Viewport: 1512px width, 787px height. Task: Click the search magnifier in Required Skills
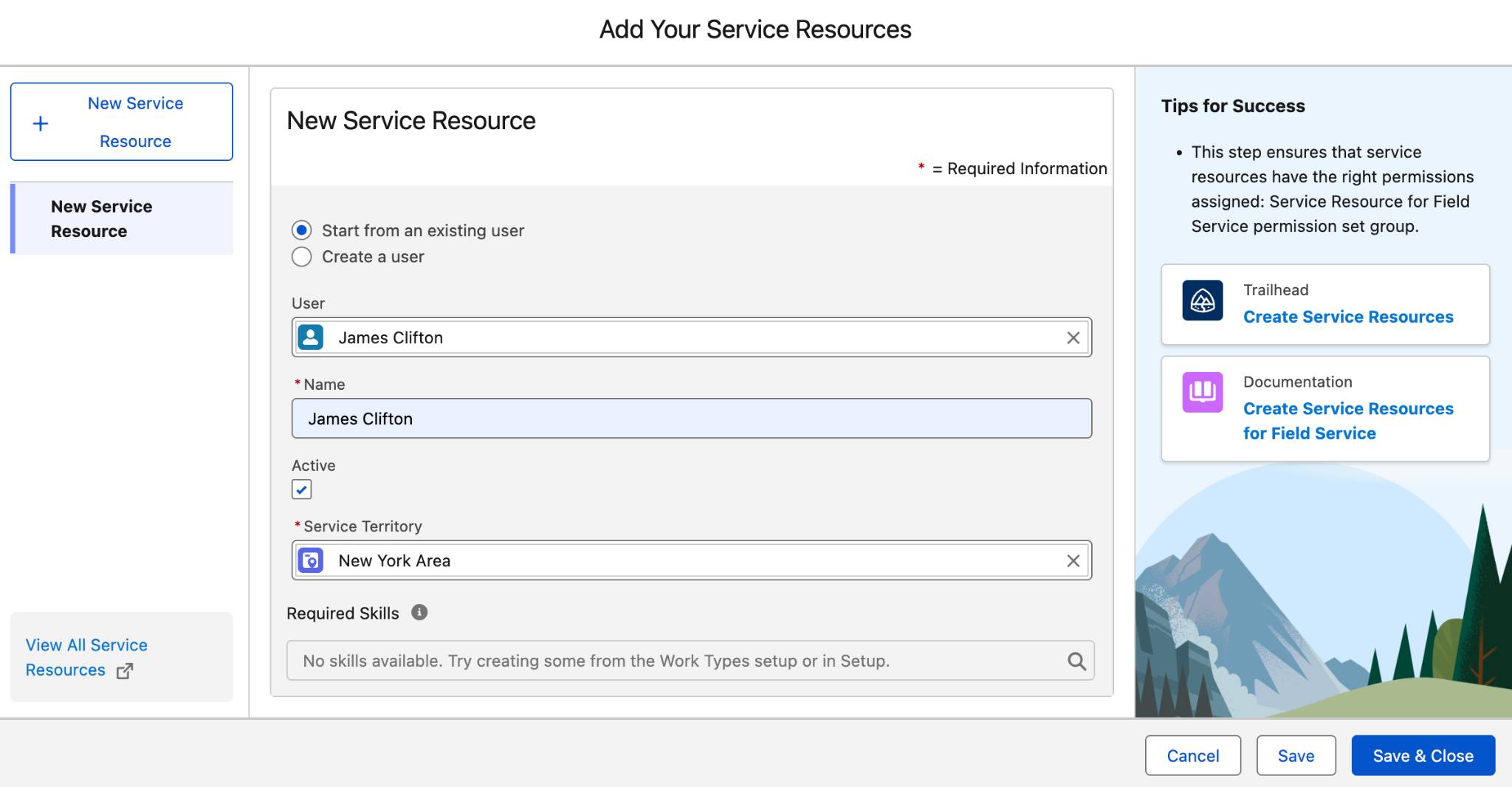click(x=1076, y=661)
